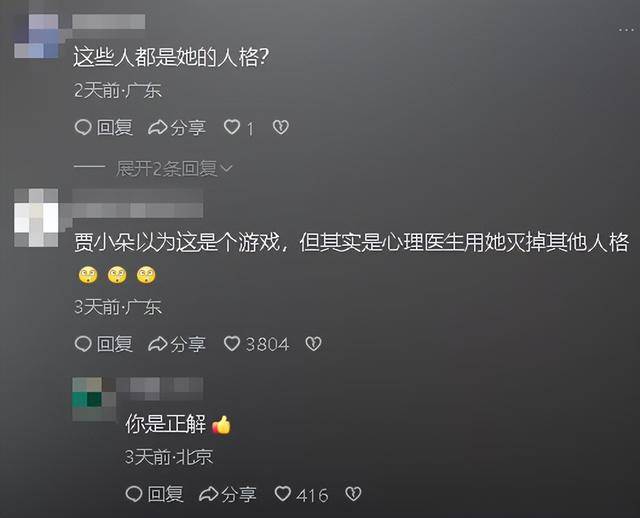Dislike the 你是正解 reply with broken heart
This screenshot has height=518, width=640.
click(353, 494)
